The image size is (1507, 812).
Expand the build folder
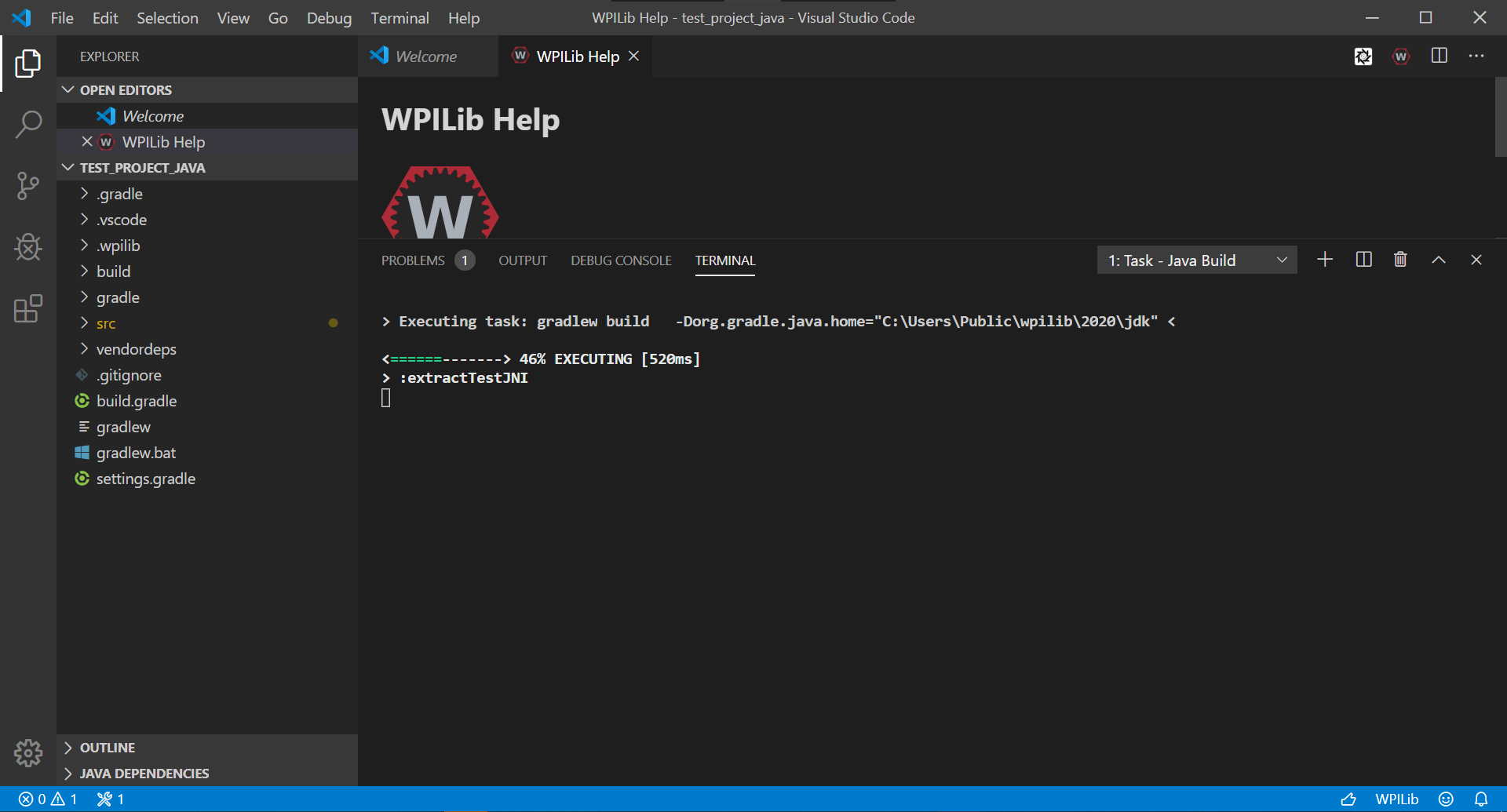(x=207, y=271)
